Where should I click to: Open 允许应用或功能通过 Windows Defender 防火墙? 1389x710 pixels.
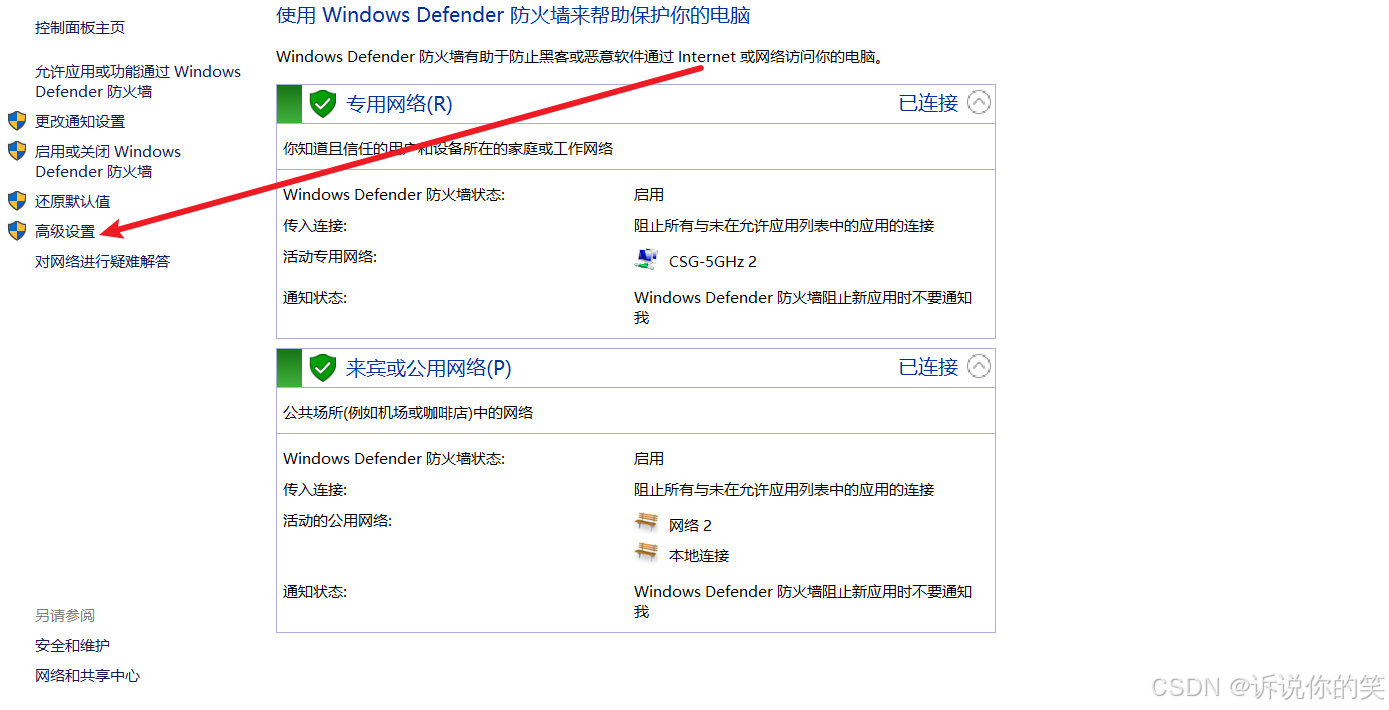[x=138, y=82]
